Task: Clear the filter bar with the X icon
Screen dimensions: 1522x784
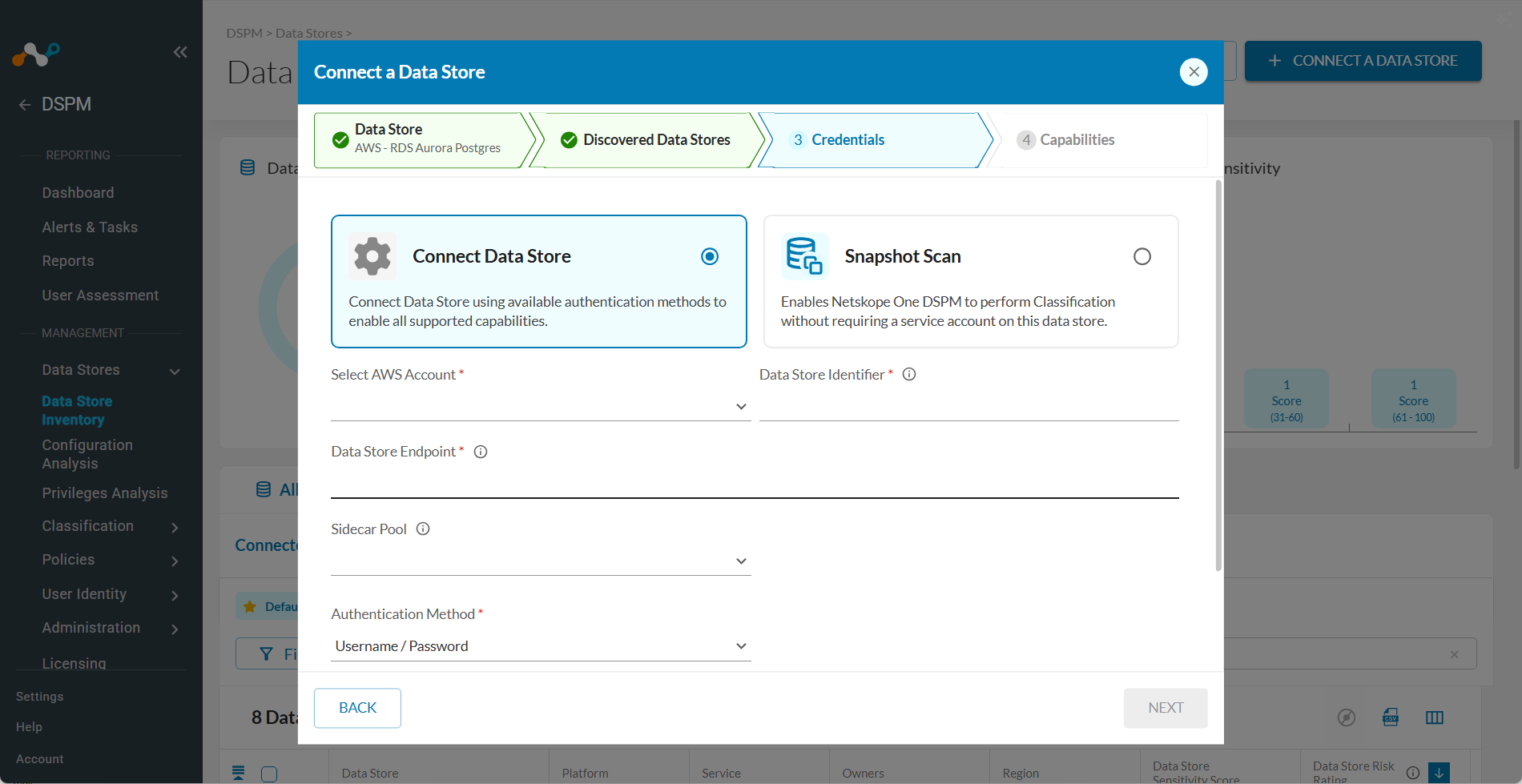Action: click(x=1455, y=654)
